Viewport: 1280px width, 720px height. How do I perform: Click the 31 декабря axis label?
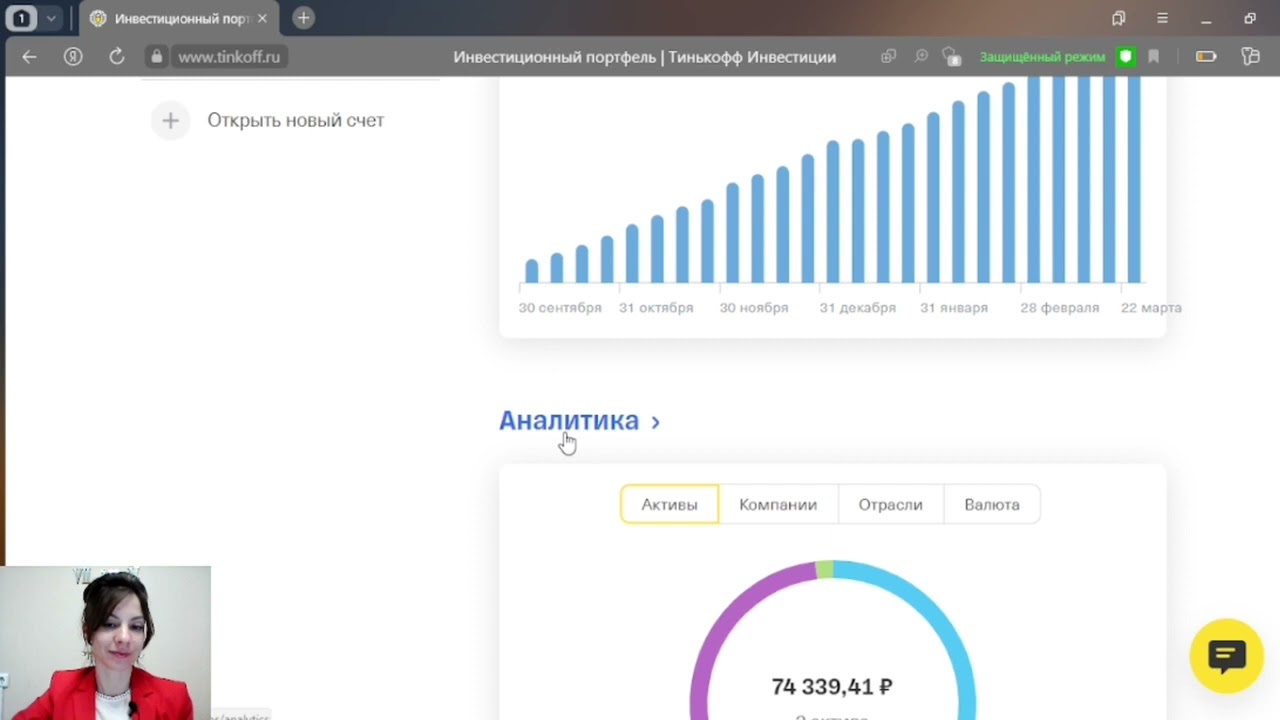click(x=858, y=308)
